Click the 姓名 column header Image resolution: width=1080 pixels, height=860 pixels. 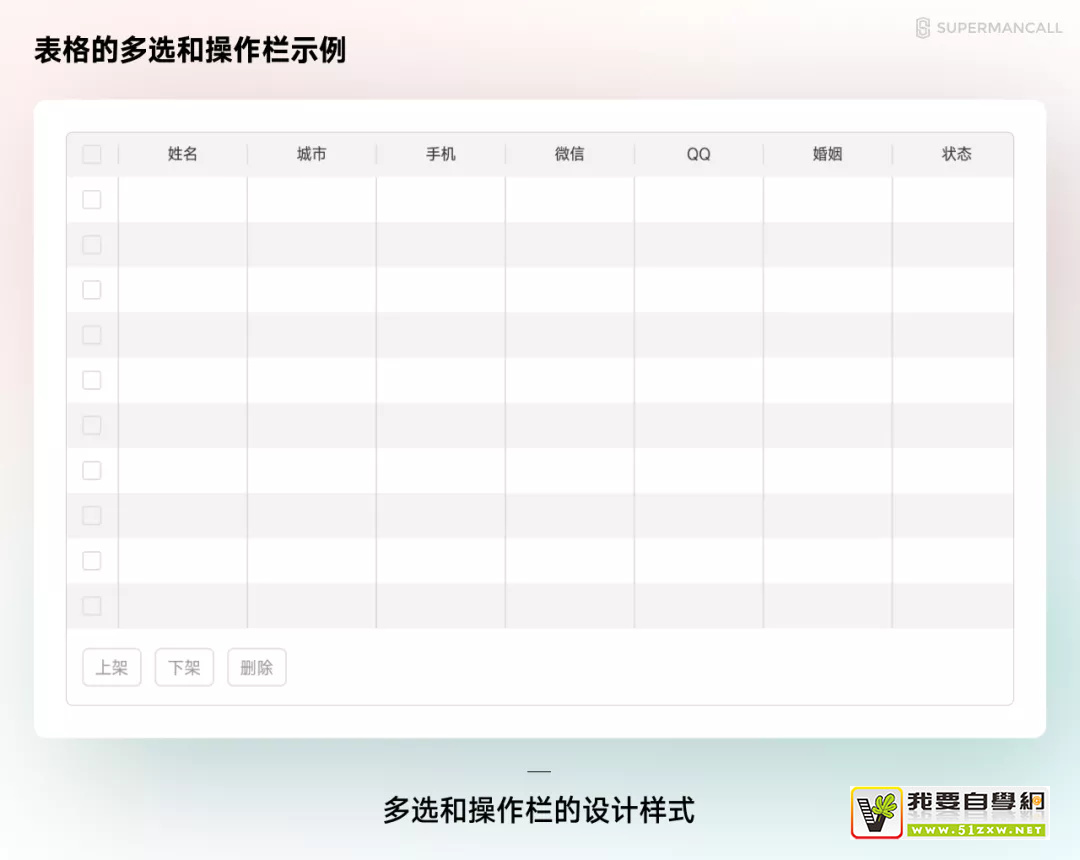183,154
